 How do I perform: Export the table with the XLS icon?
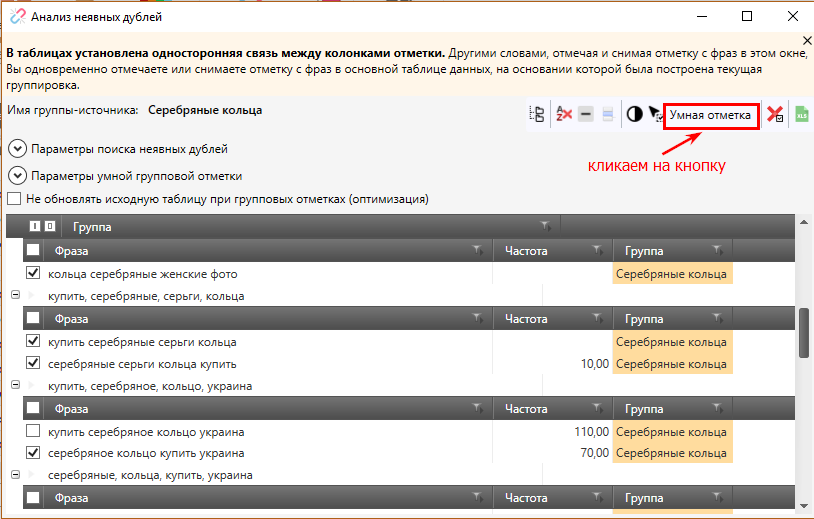pyautogui.click(x=802, y=114)
